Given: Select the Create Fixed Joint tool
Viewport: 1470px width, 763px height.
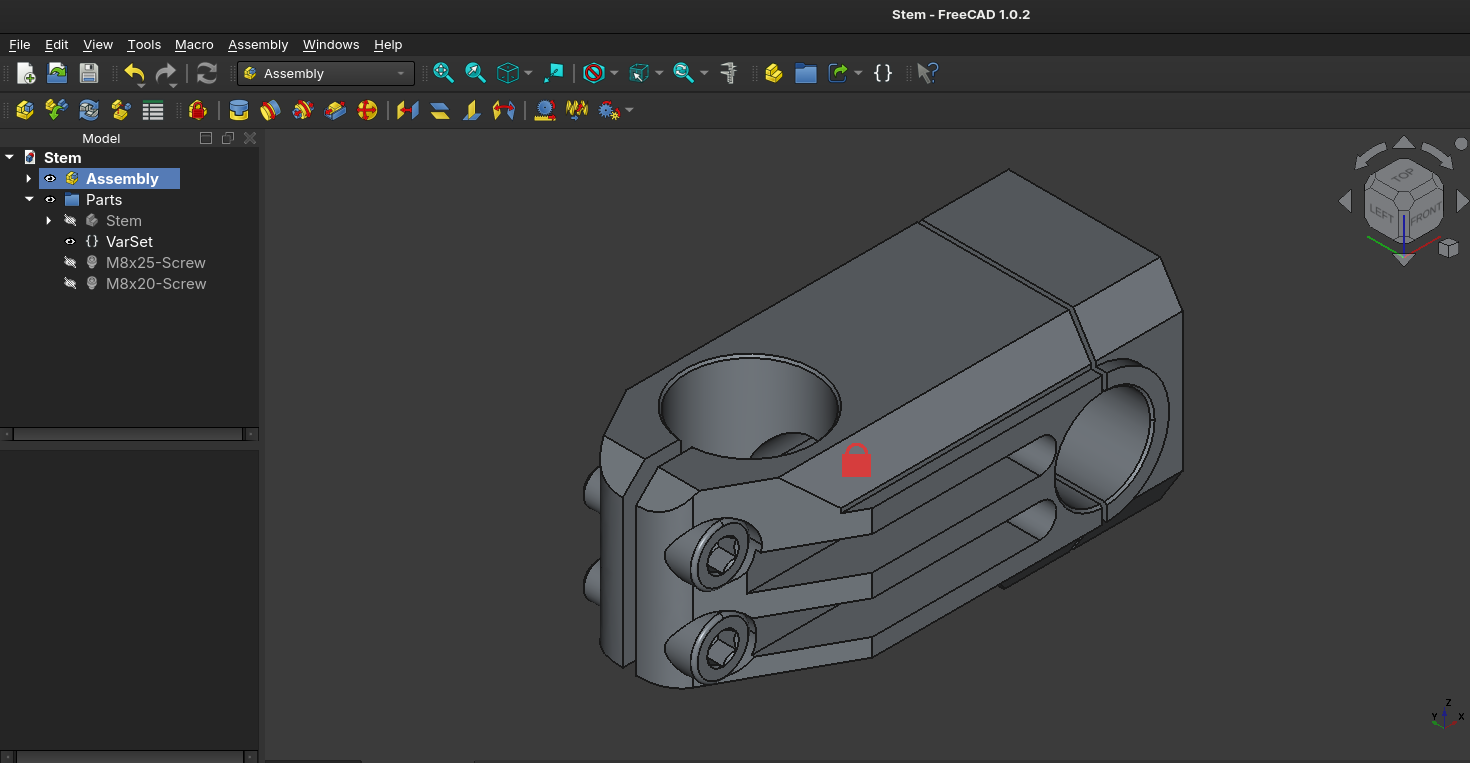Looking at the screenshot, I should (x=239, y=110).
